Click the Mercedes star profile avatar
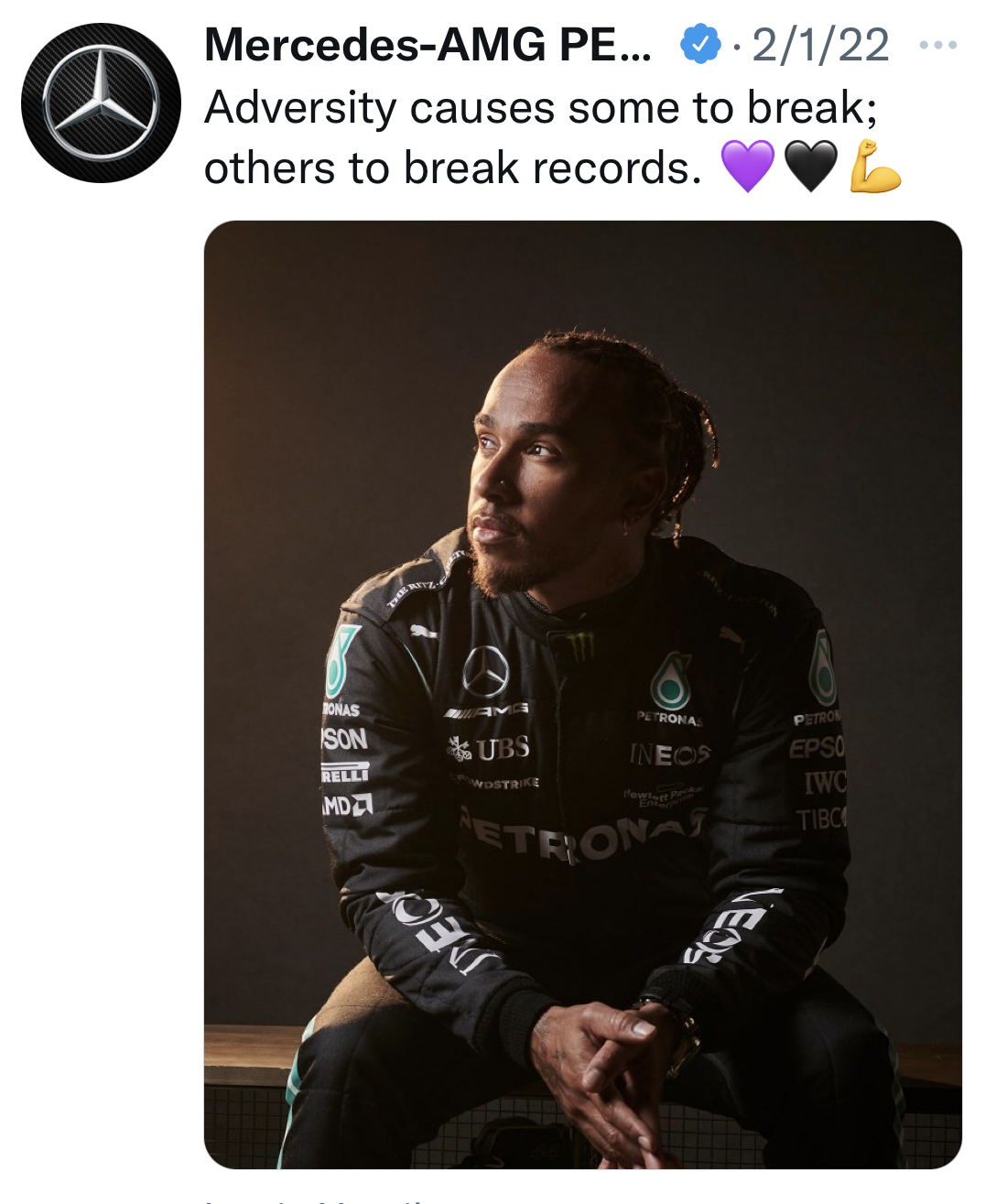Viewport: 1007px width, 1204px height. tap(101, 103)
